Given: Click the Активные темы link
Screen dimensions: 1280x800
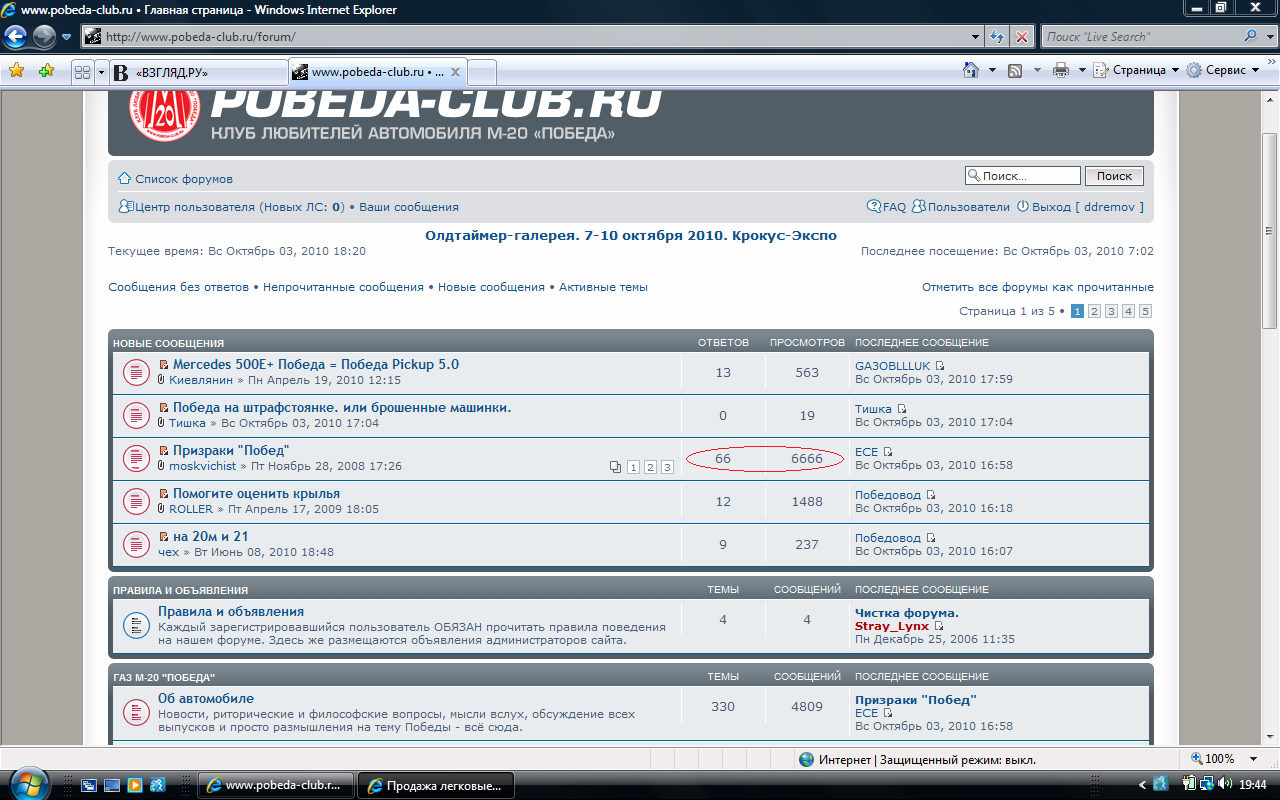Looking at the screenshot, I should click(x=603, y=287).
